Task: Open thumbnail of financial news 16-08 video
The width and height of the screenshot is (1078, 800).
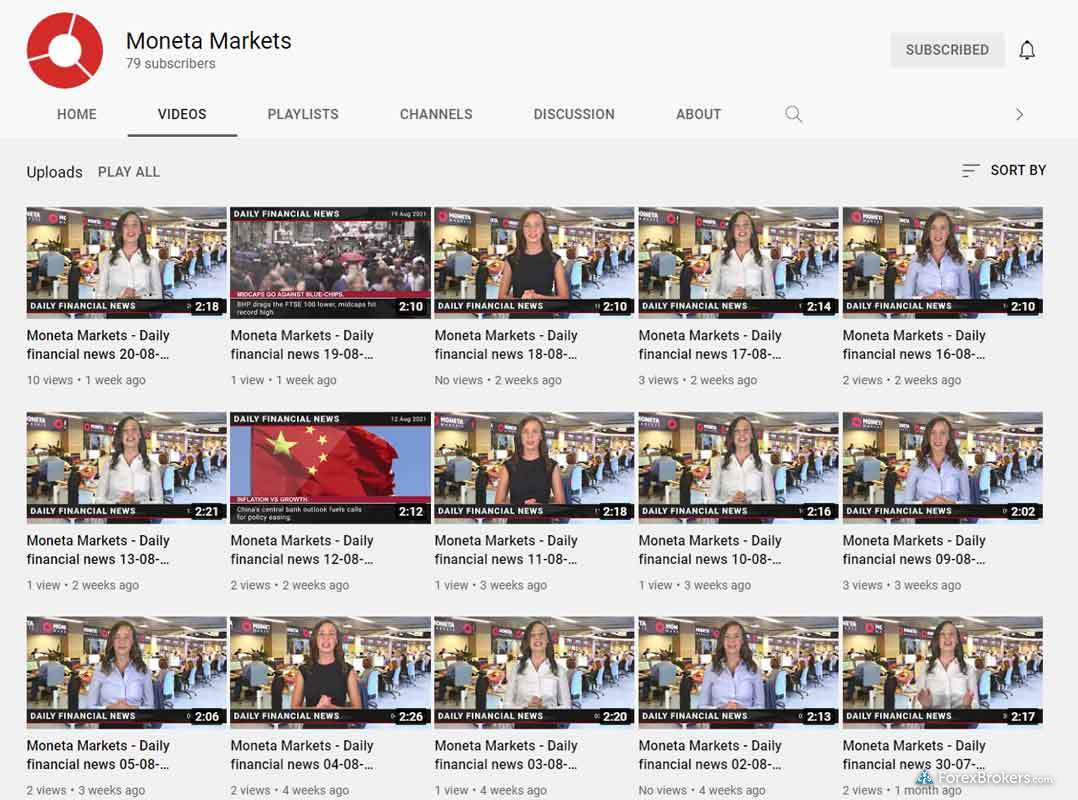Action: [943, 263]
